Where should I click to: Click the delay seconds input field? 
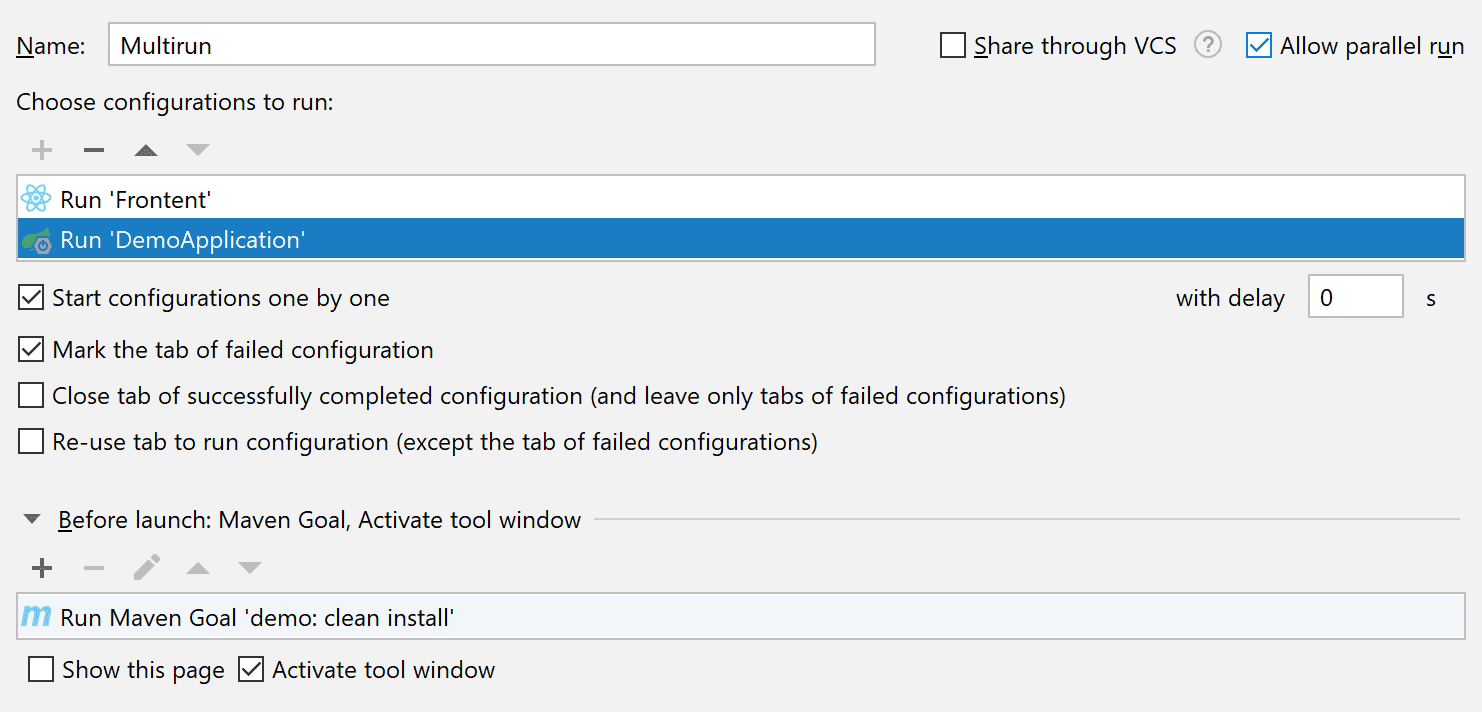pyautogui.click(x=1355, y=297)
